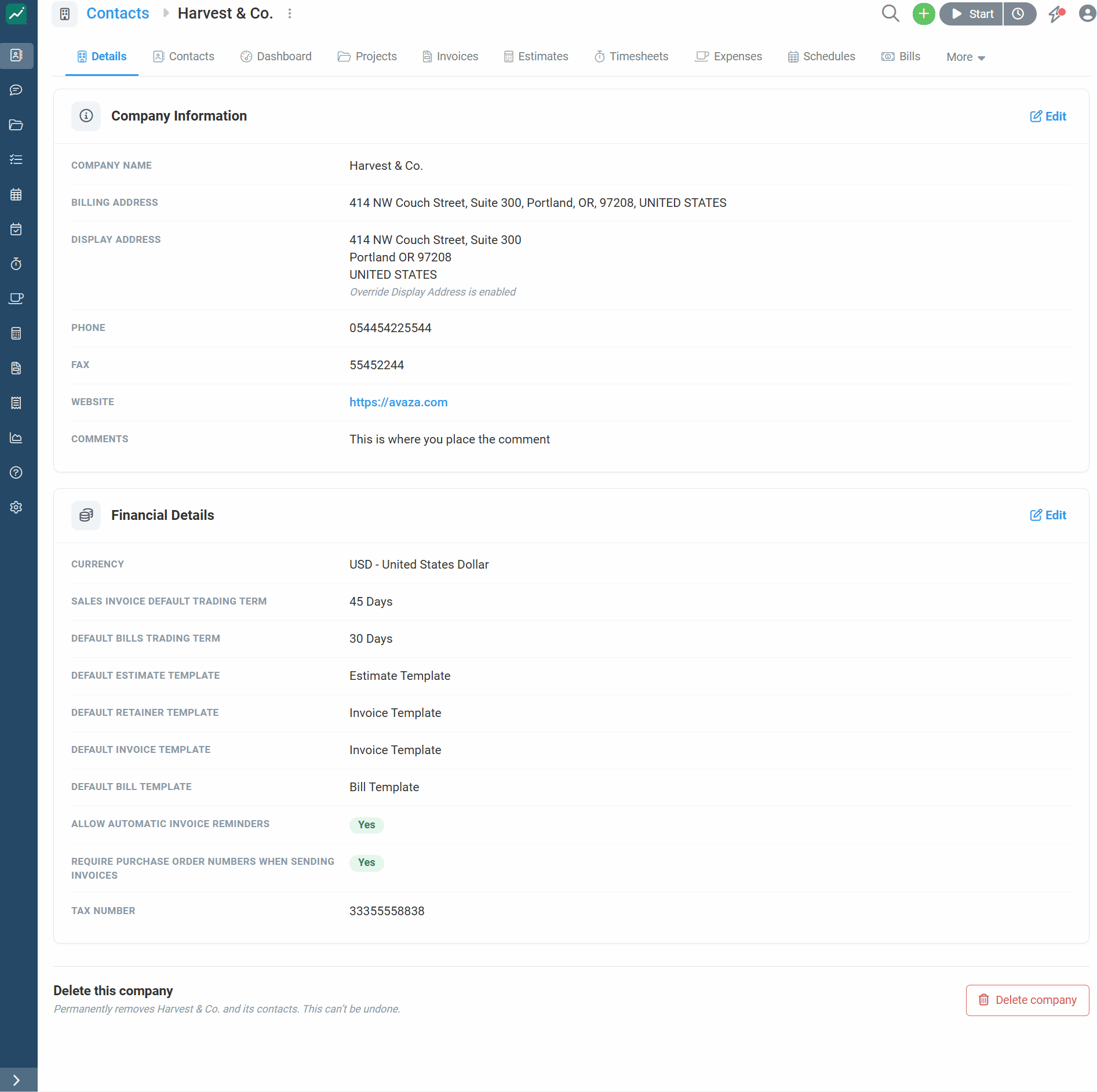Open the user profile avatar icon
The width and height of the screenshot is (1097, 1092).
(1087, 13)
